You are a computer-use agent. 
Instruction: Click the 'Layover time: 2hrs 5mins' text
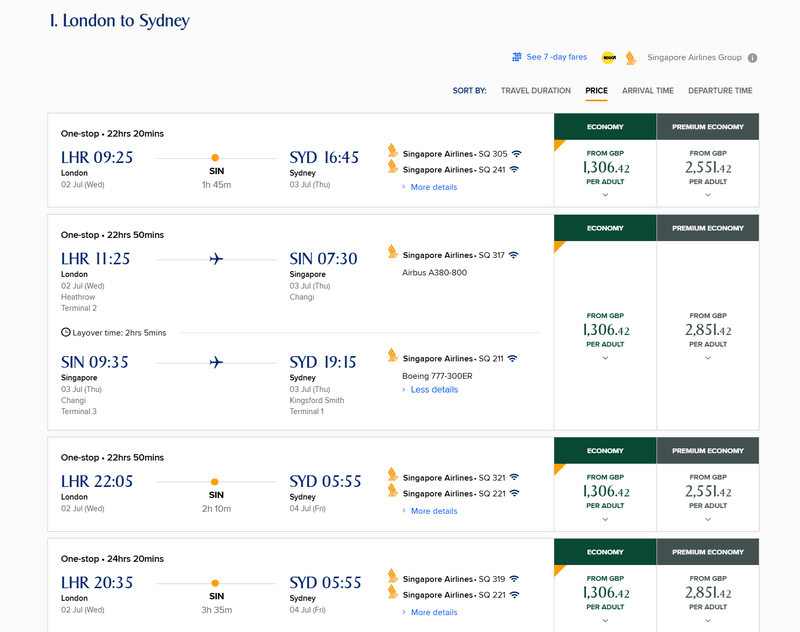click(x=119, y=333)
